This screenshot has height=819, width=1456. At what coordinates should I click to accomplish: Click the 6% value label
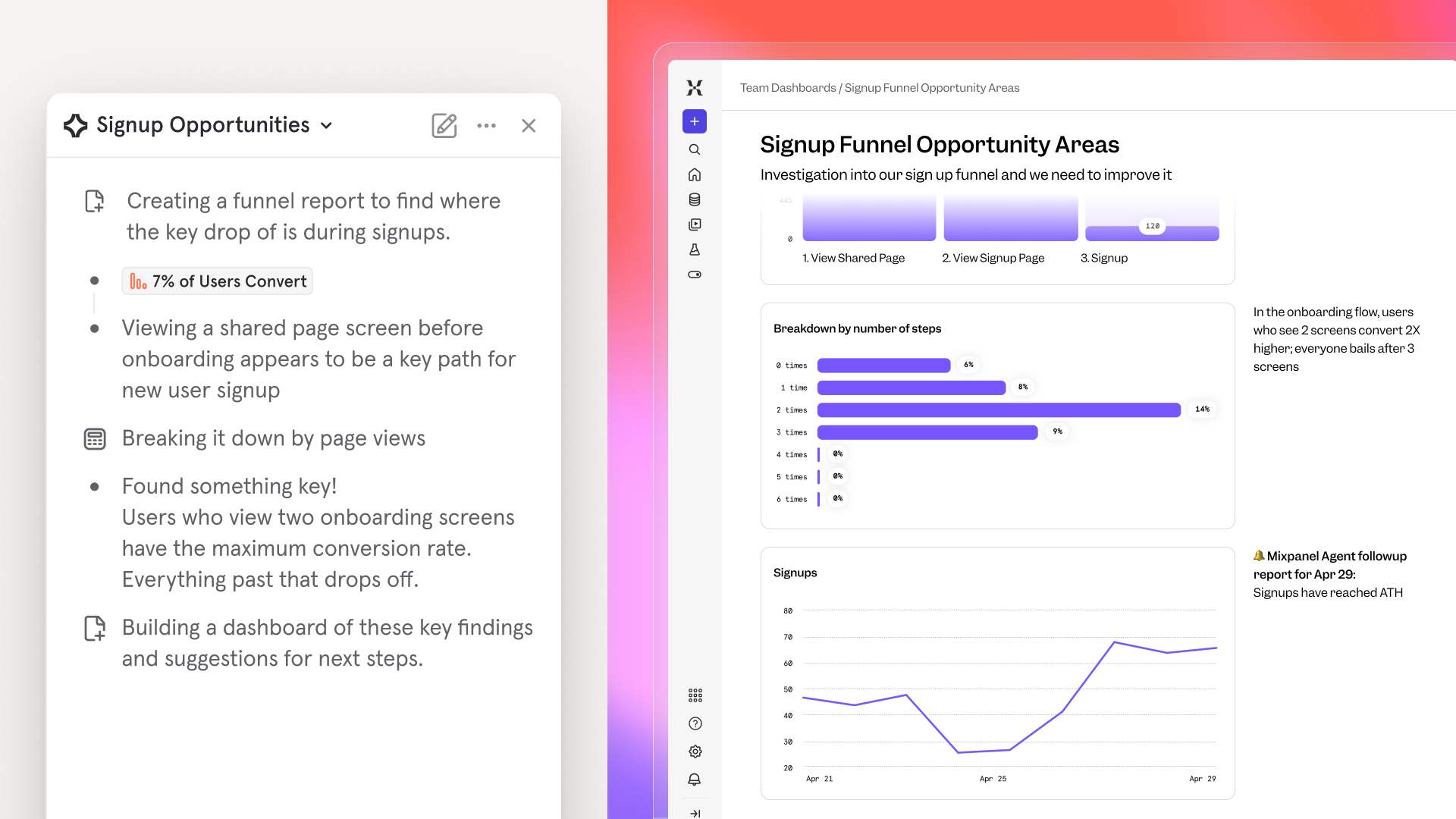point(968,365)
